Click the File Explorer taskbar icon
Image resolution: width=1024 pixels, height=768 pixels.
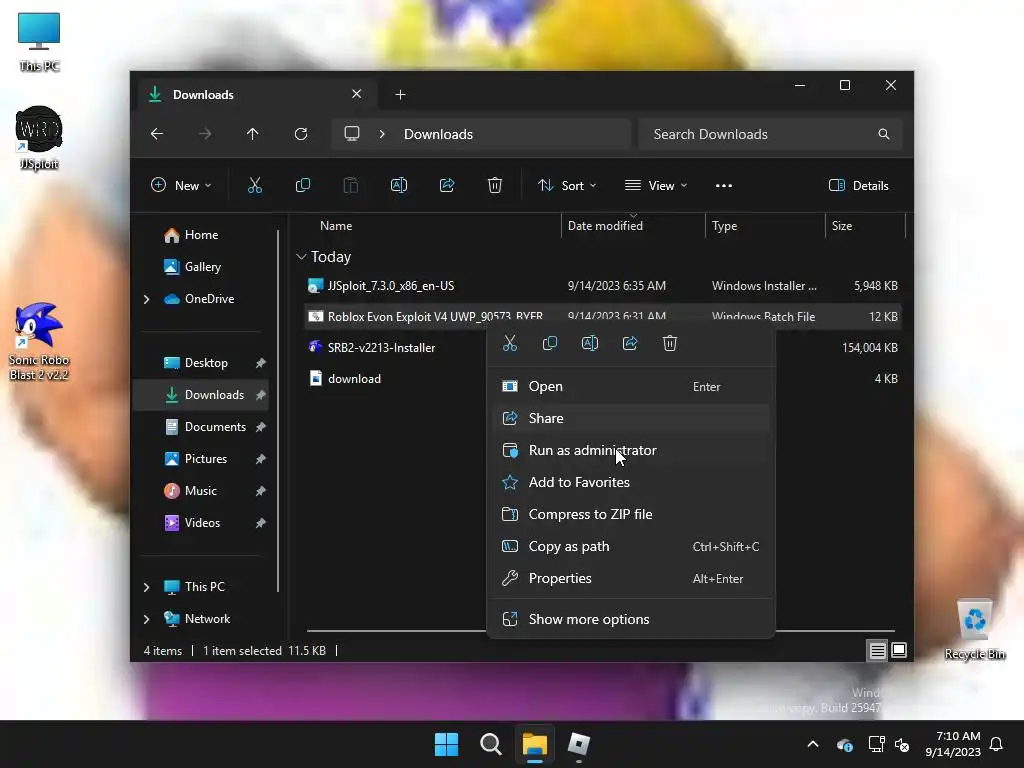coord(534,744)
